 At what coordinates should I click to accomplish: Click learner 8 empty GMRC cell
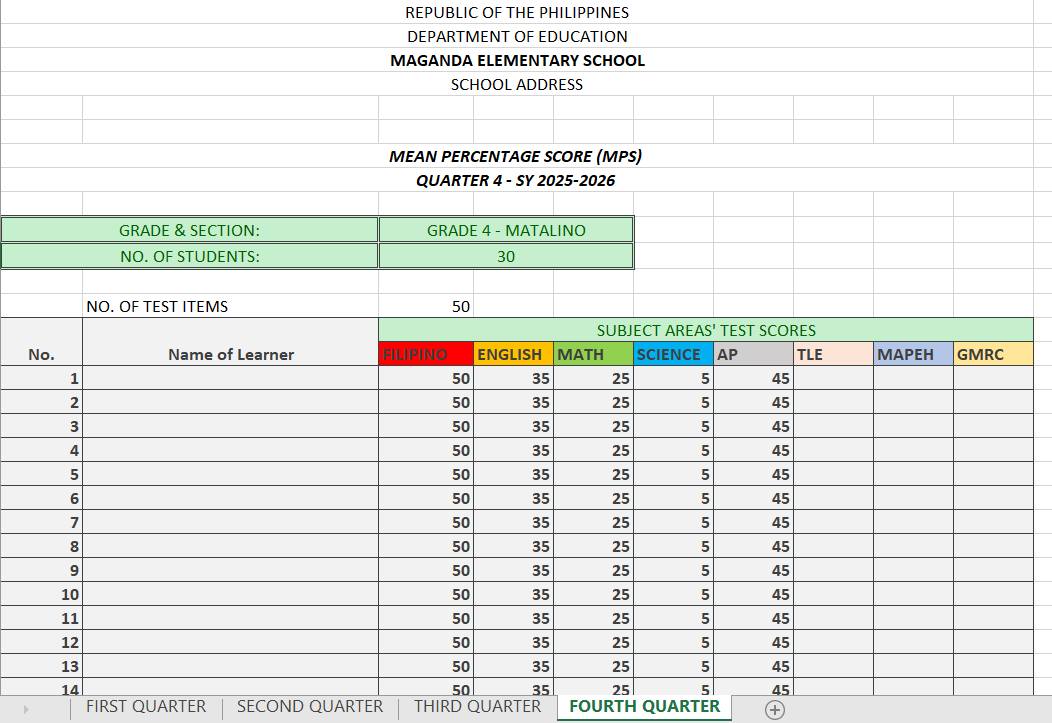[x=993, y=547]
